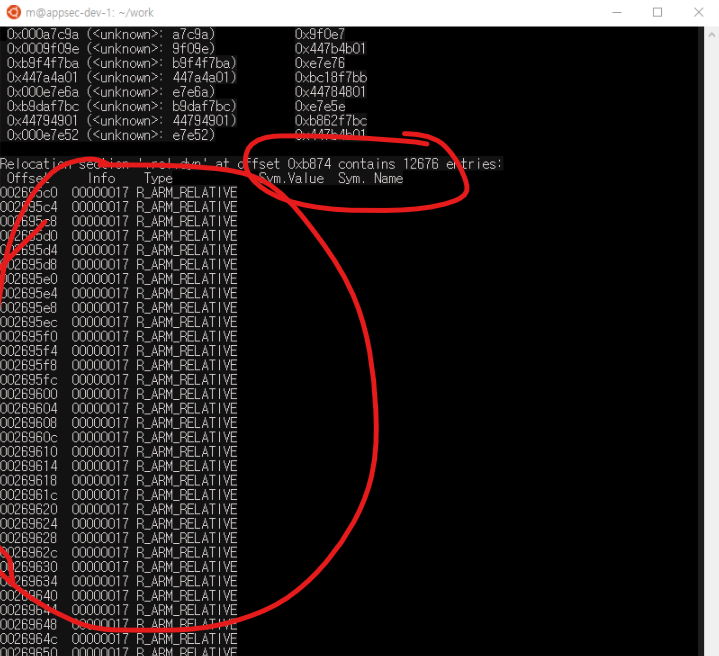The height and width of the screenshot is (656, 719).
Task: Maximize the terminal window
Action: point(657,12)
